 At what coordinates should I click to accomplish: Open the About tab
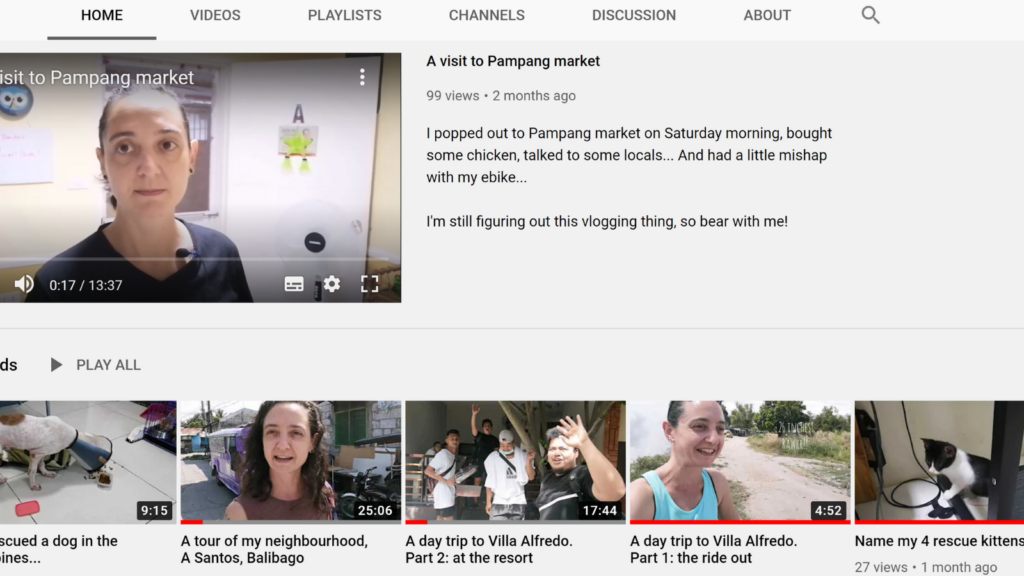coord(767,15)
